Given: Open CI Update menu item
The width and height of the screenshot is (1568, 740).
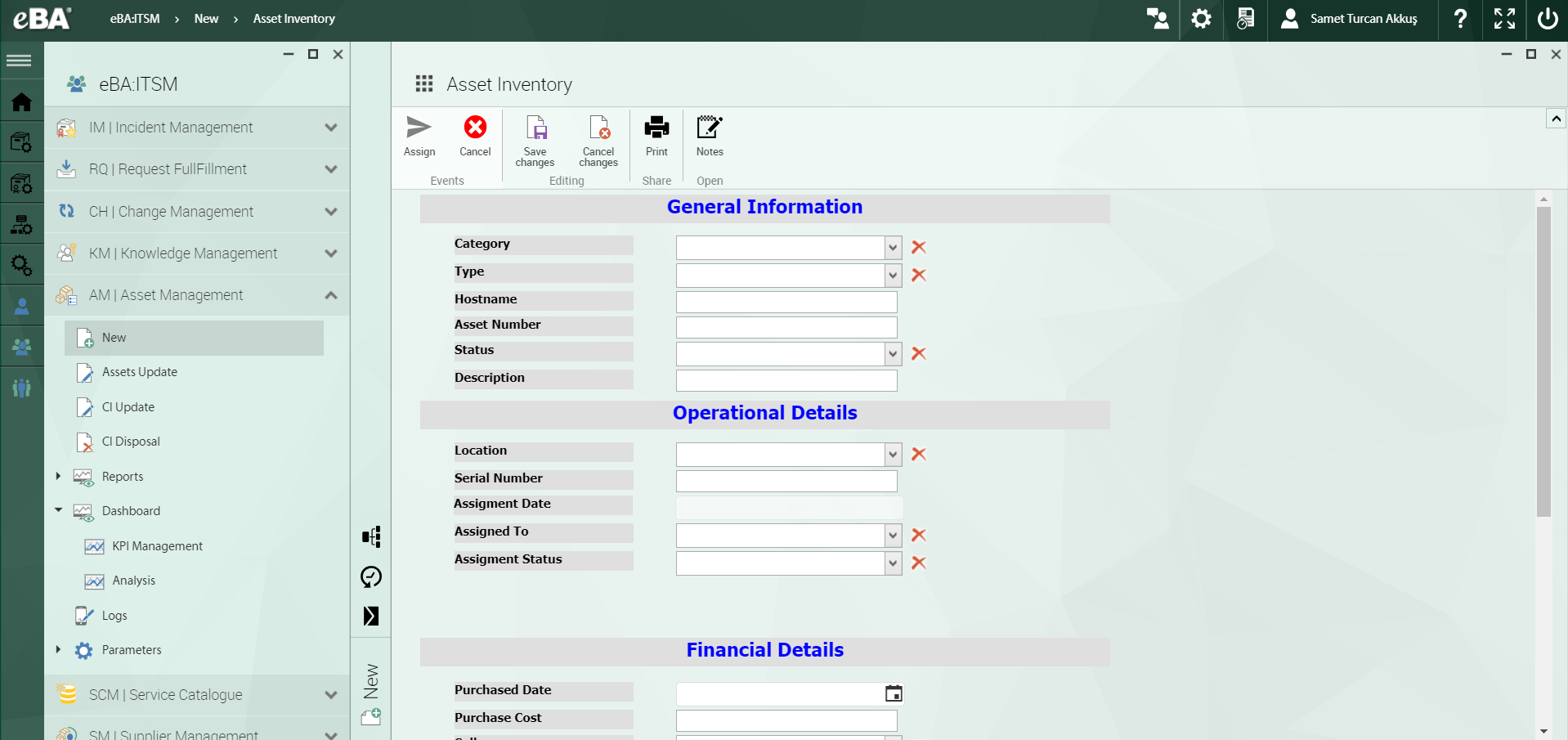Looking at the screenshot, I should click(128, 407).
